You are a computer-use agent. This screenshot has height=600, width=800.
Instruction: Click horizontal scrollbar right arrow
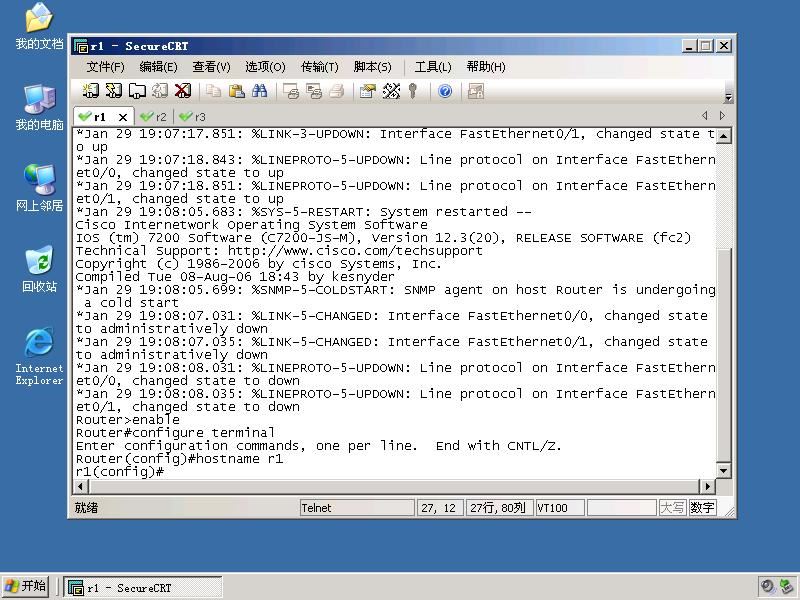707,486
